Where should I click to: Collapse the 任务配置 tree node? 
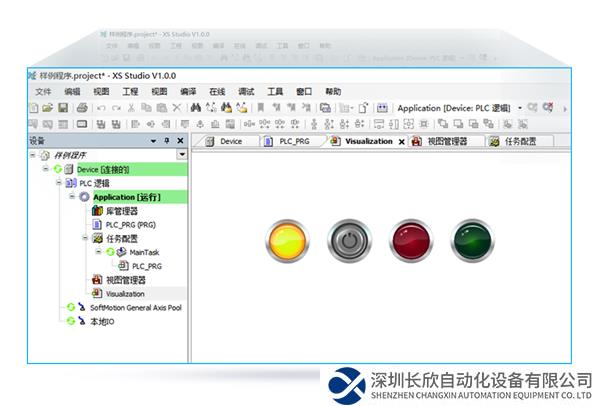pos(85,239)
